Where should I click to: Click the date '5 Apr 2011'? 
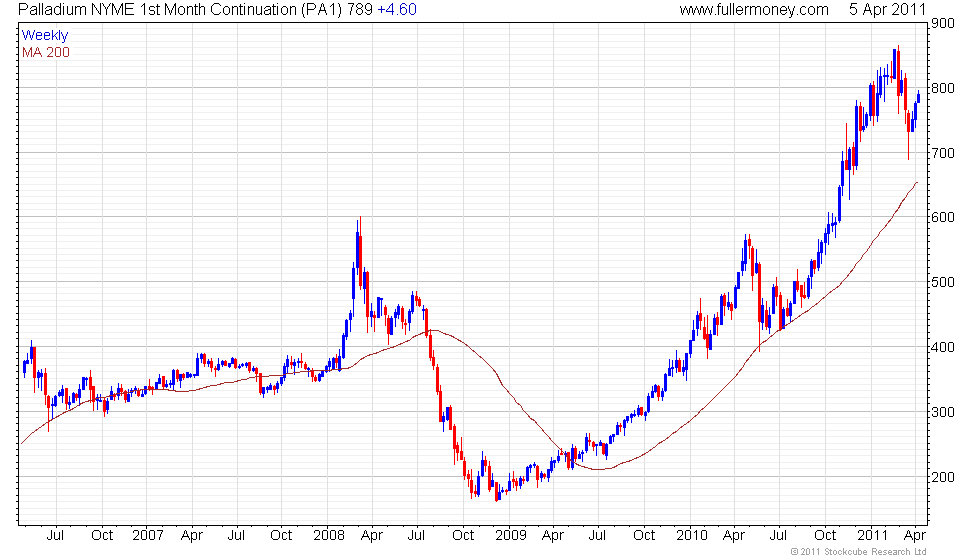(x=887, y=10)
